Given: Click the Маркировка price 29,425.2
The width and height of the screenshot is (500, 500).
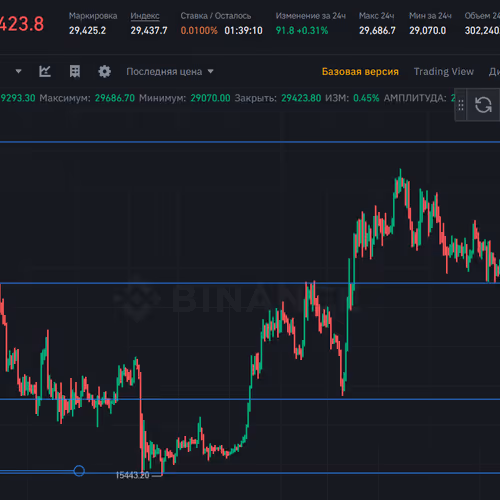Looking at the screenshot, I should (87, 31).
